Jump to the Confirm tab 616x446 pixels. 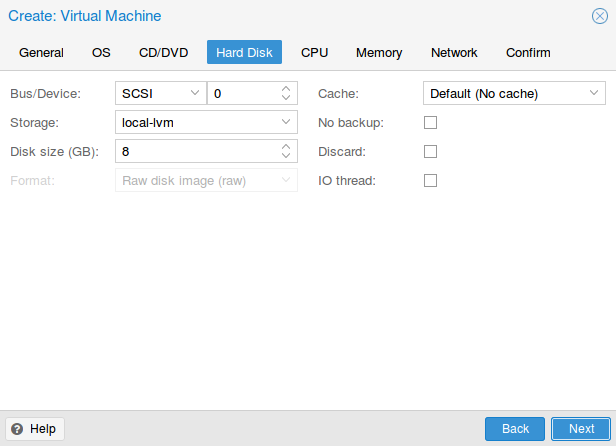[x=528, y=52]
